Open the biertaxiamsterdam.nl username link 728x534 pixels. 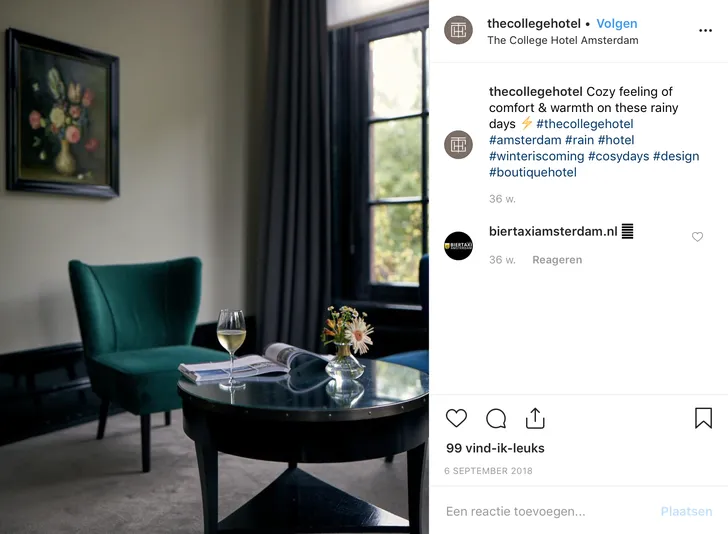[553, 231]
